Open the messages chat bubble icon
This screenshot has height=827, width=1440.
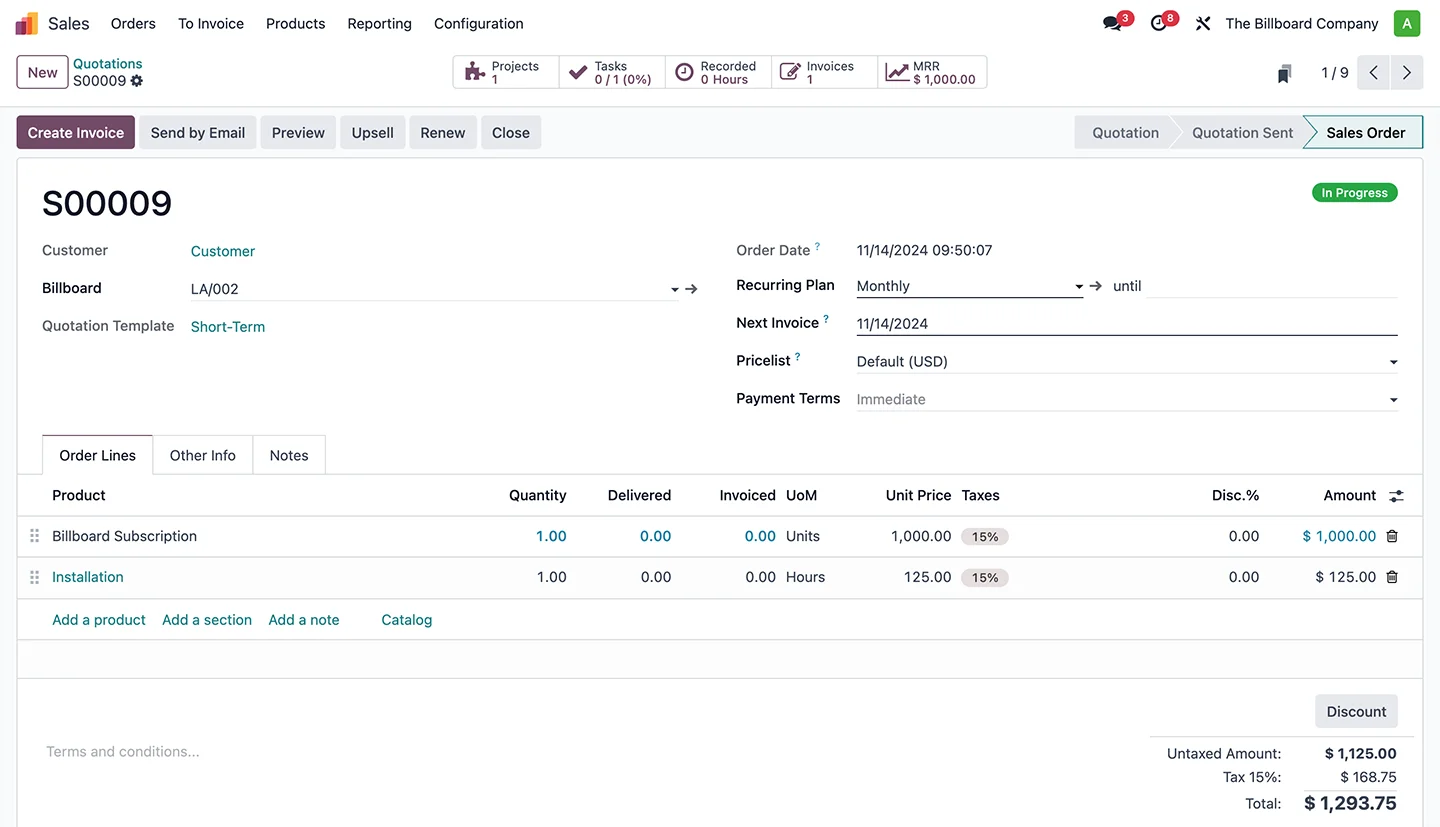pos(1112,23)
